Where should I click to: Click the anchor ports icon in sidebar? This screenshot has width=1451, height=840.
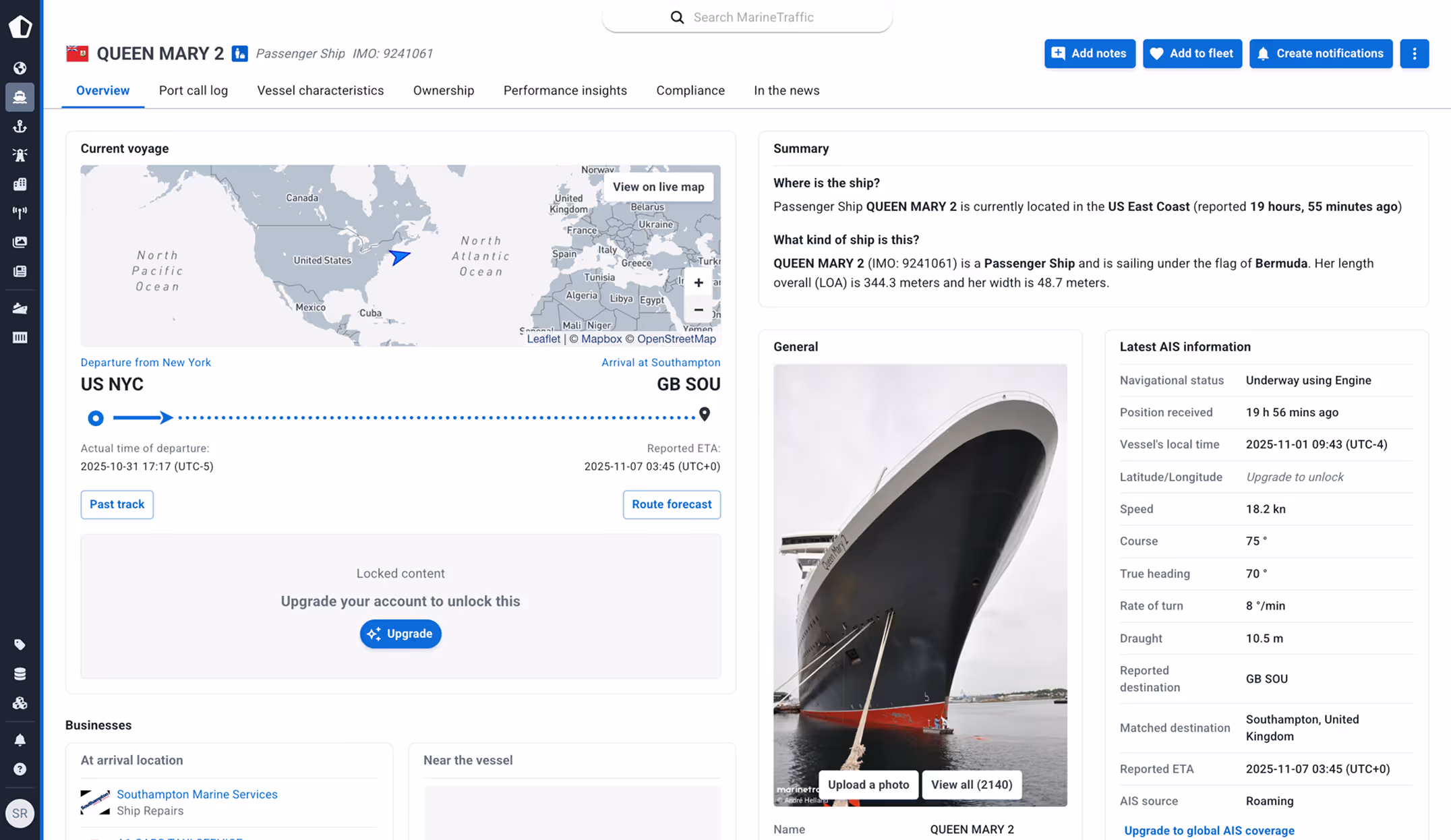20,126
